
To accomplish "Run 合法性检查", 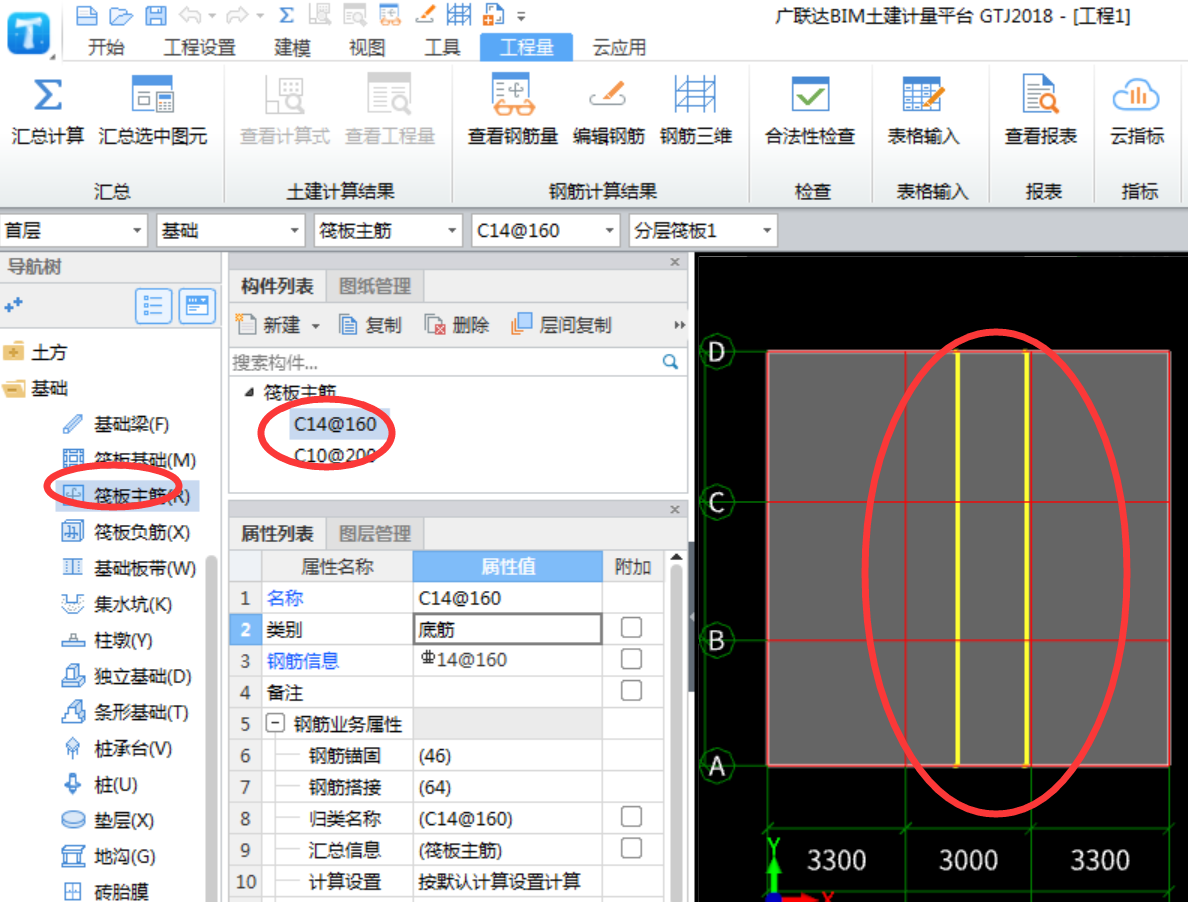I will tap(810, 111).
